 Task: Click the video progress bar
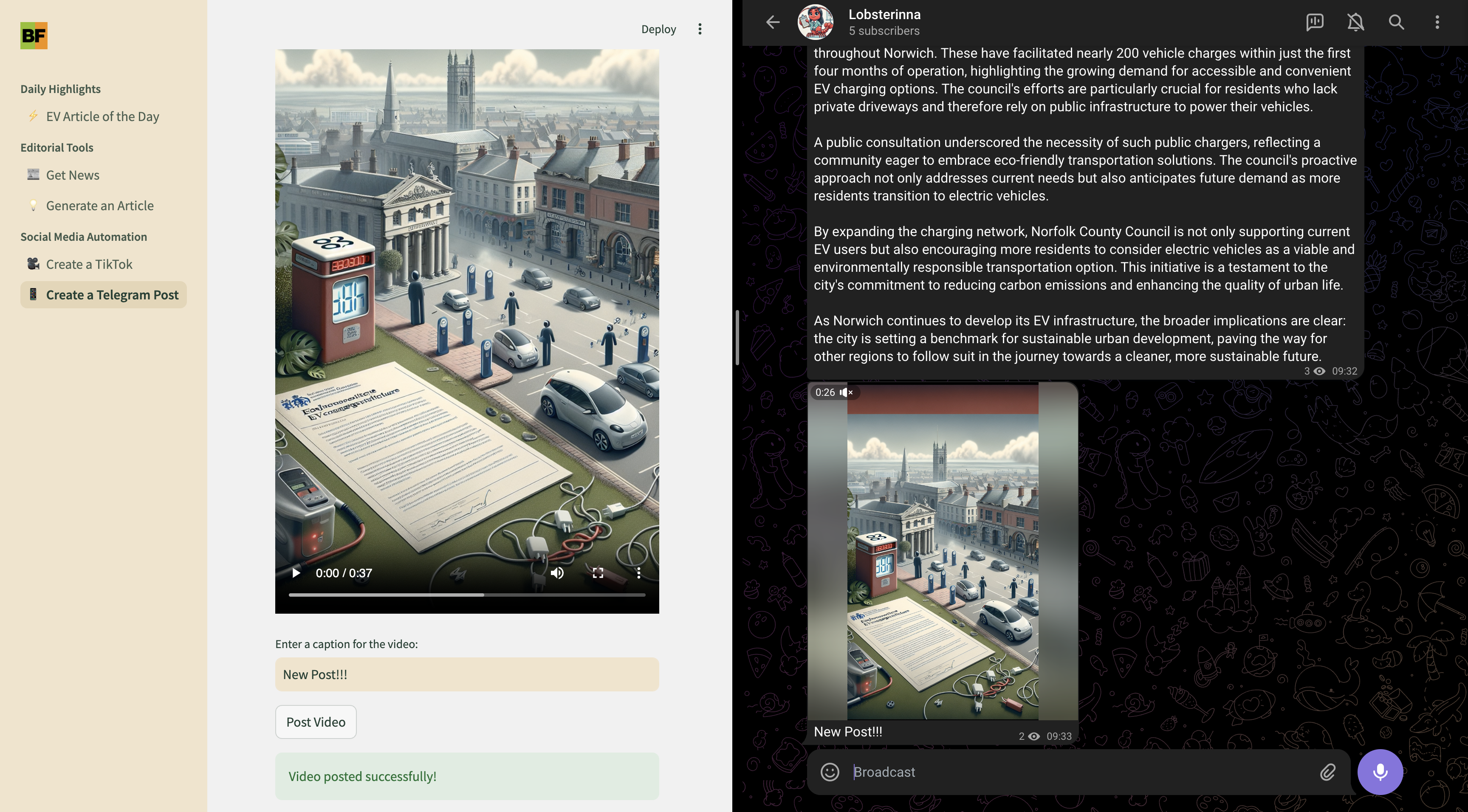pyautogui.click(x=467, y=594)
